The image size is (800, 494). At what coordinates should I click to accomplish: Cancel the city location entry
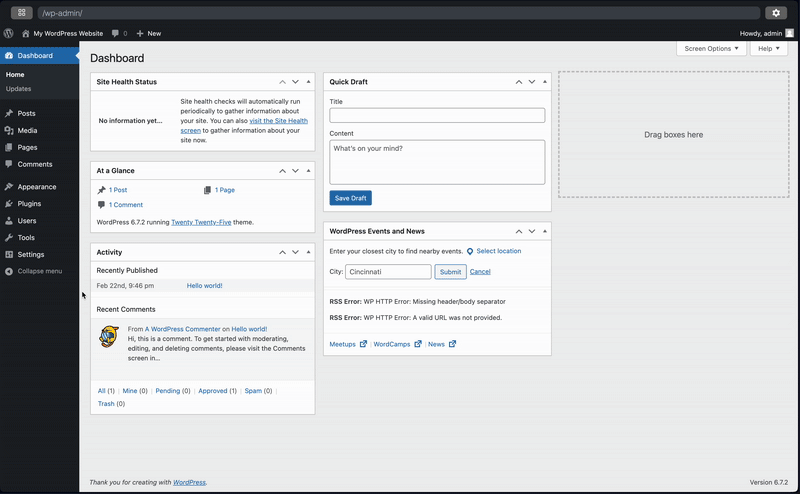480,272
